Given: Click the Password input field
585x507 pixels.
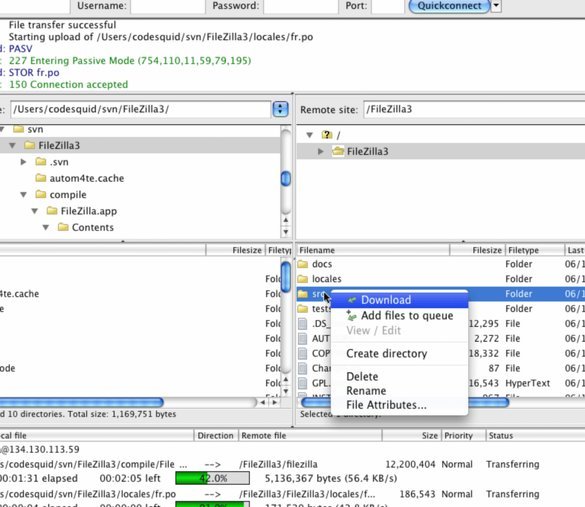Looking at the screenshot, I should pyautogui.click(x=301, y=6).
